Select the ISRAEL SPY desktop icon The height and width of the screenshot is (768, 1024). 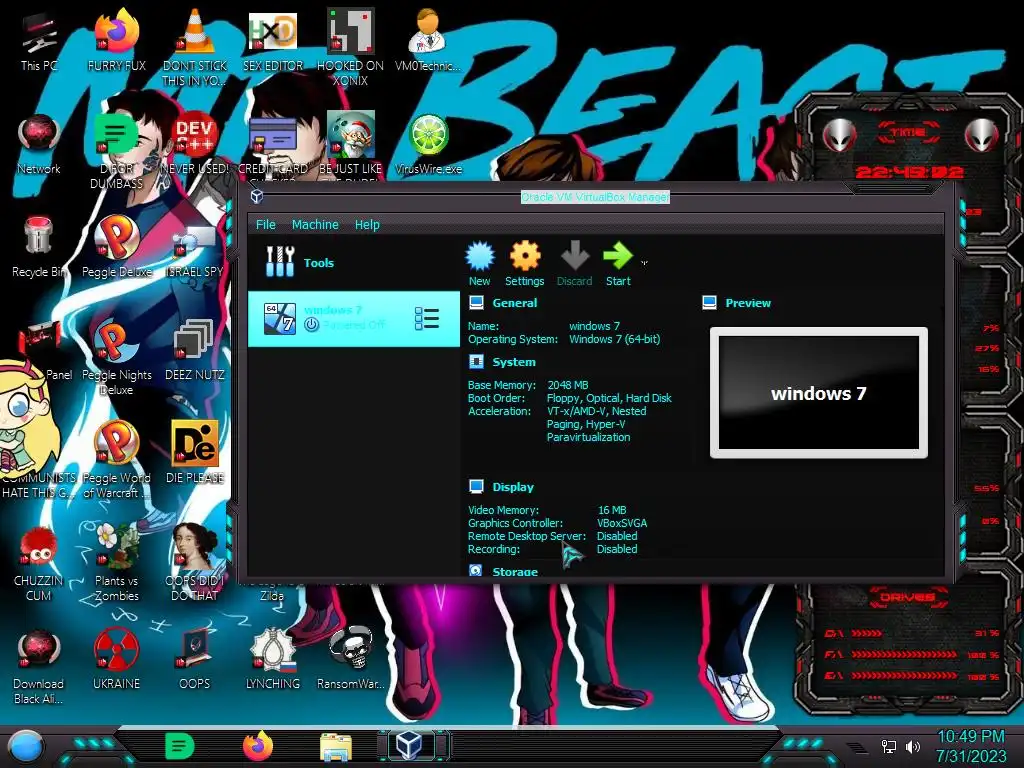[x=195, y=253]
